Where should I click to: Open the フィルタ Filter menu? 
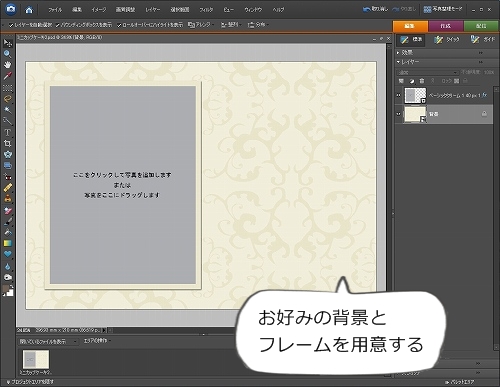[x=206, y=10]
